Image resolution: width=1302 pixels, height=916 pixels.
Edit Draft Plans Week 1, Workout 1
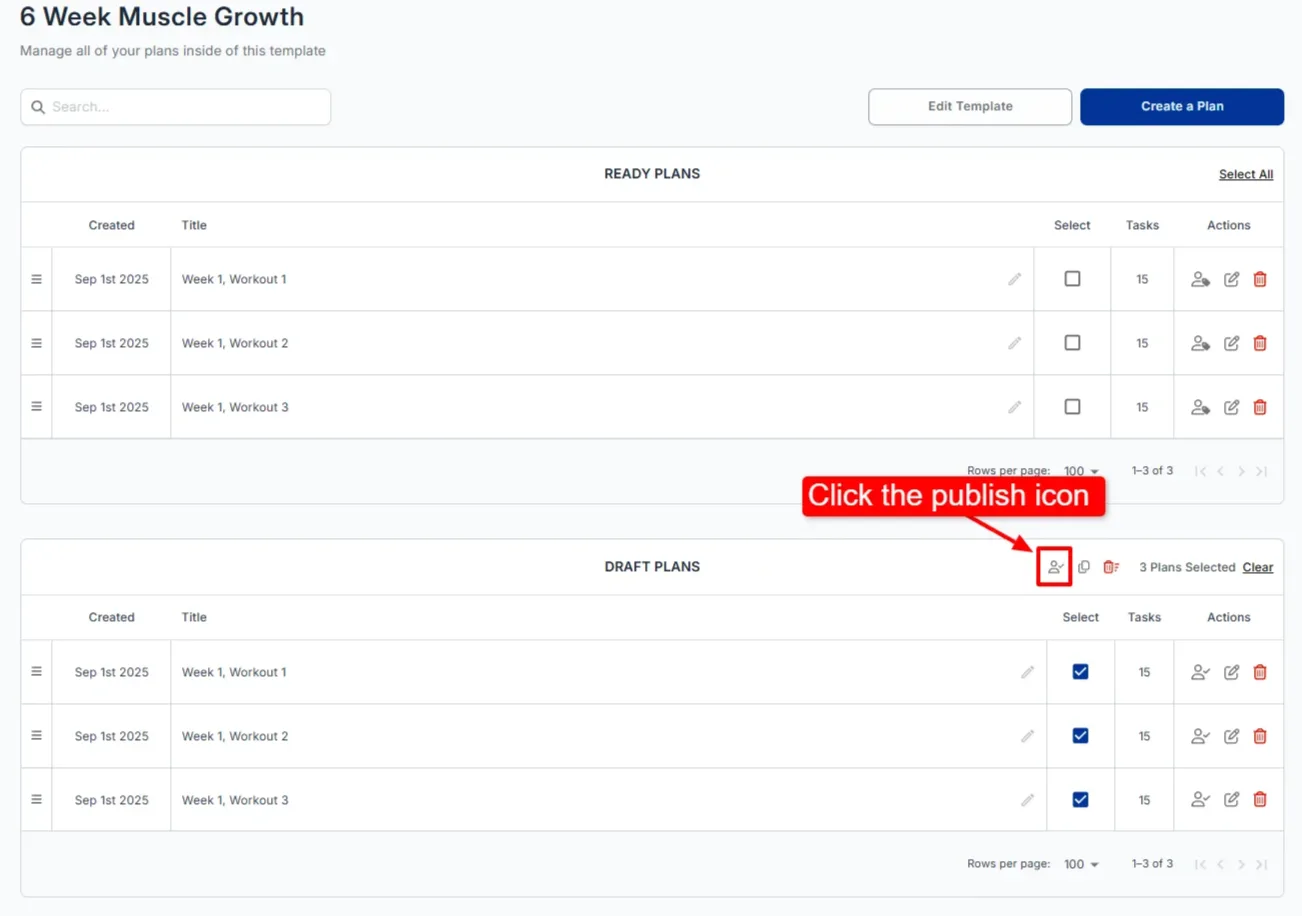pyautogui.click(x=1232, y=672)
